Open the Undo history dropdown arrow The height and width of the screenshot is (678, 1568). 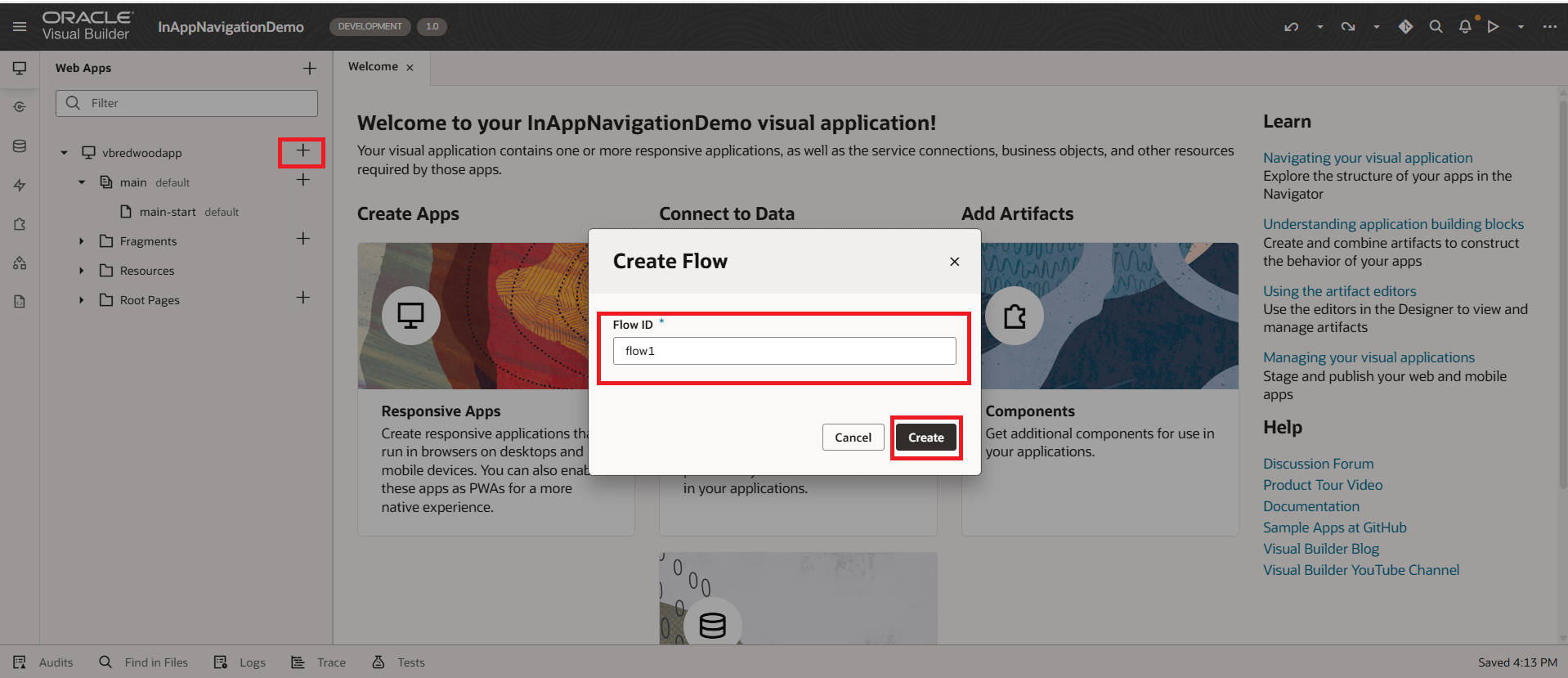coord(1319,27)
